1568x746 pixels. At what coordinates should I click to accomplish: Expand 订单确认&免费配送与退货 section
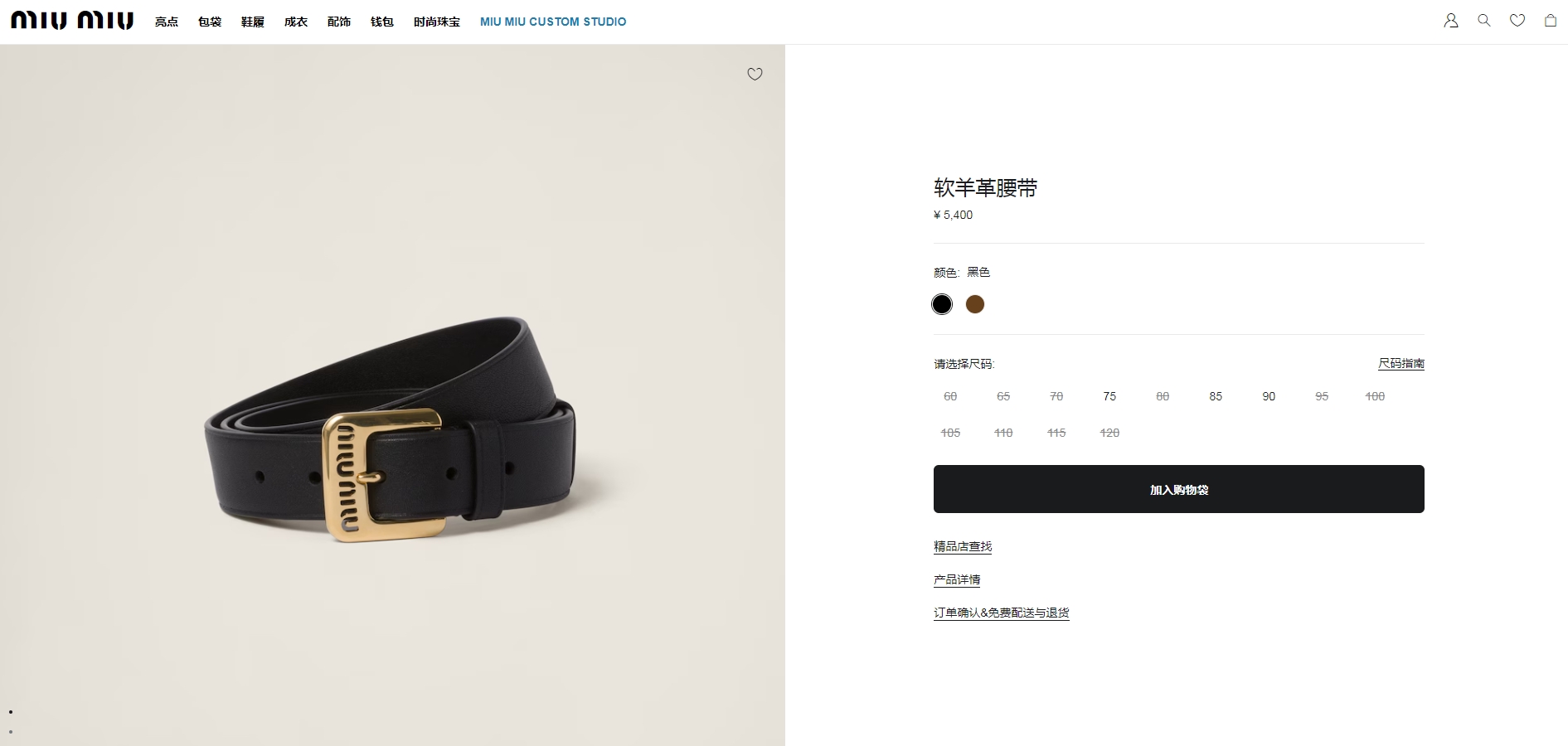(1002, 613)
